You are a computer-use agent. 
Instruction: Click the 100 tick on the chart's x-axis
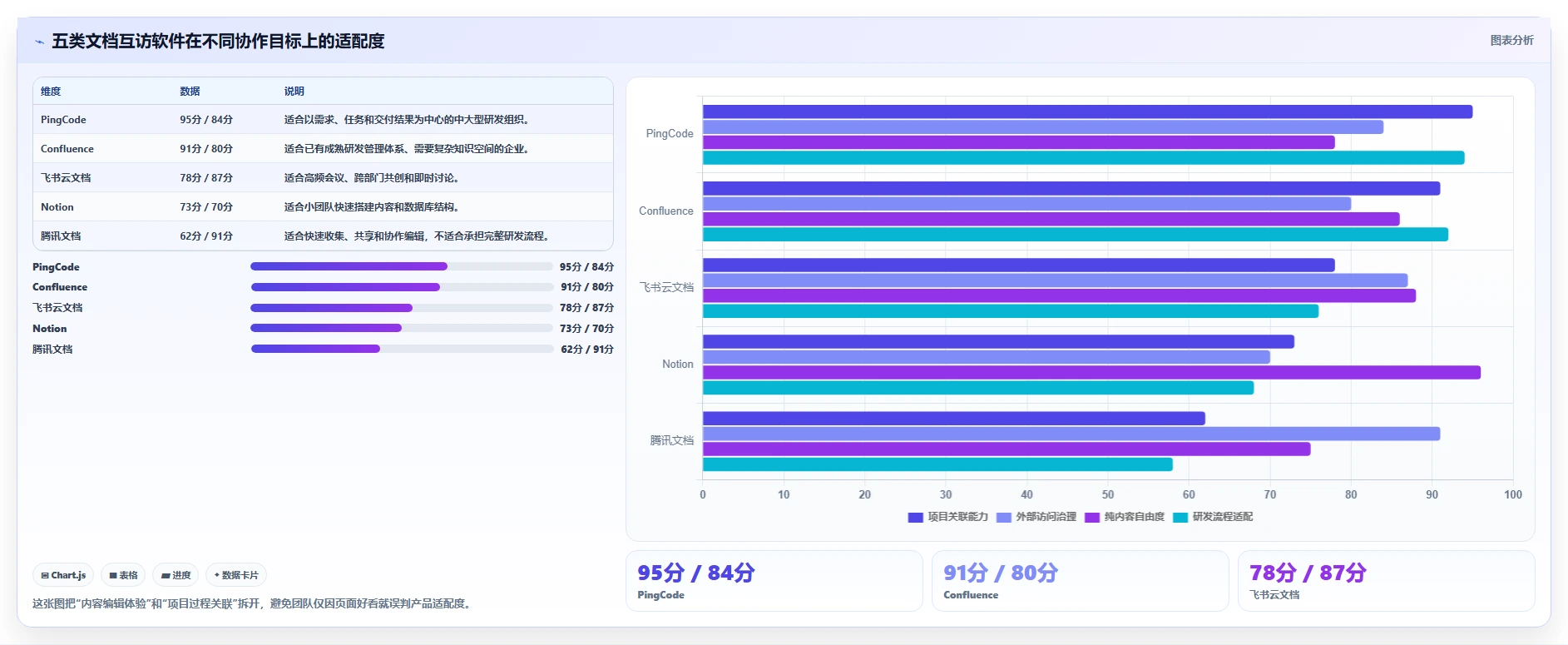(1512, 494)
